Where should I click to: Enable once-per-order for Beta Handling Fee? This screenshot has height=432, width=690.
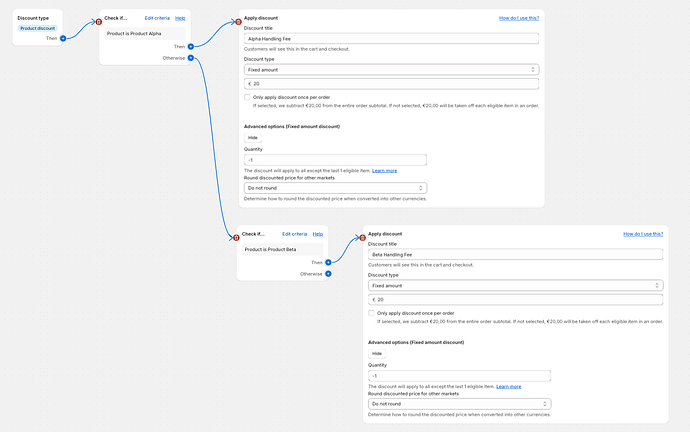[x=371, y=313]
